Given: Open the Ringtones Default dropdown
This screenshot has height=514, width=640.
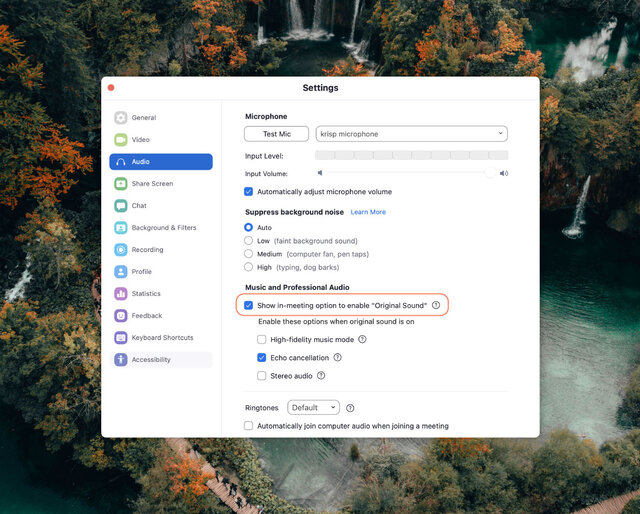Looking at the screenshot, I should (313, 407).
